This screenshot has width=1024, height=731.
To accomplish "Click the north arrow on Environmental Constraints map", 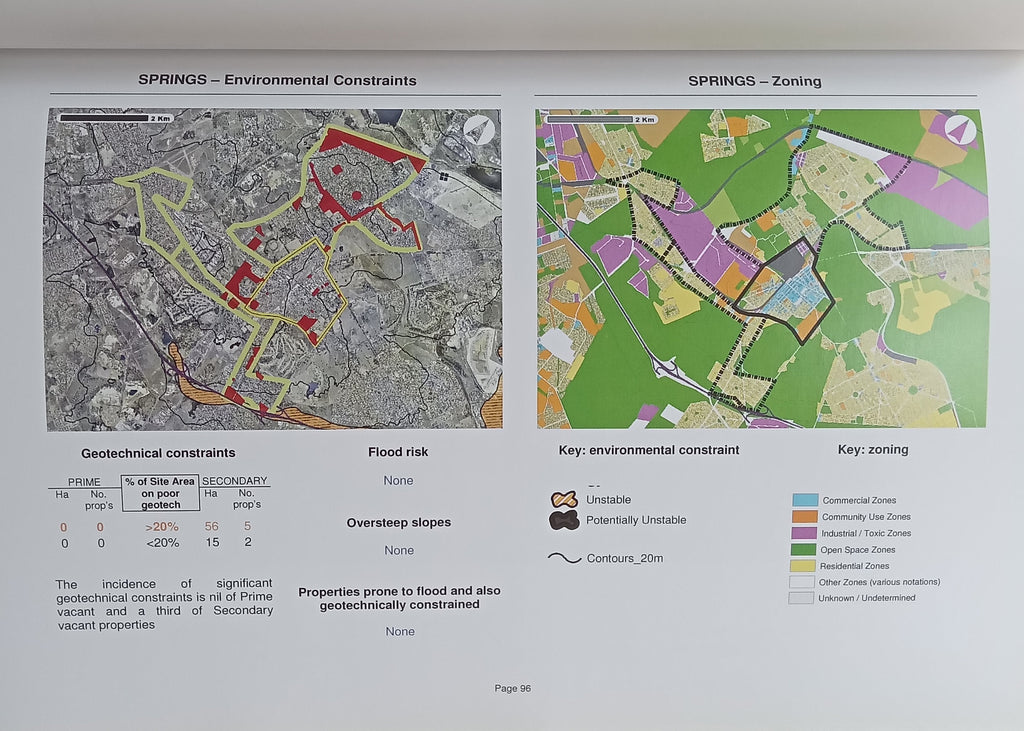I will coord(478,130).
